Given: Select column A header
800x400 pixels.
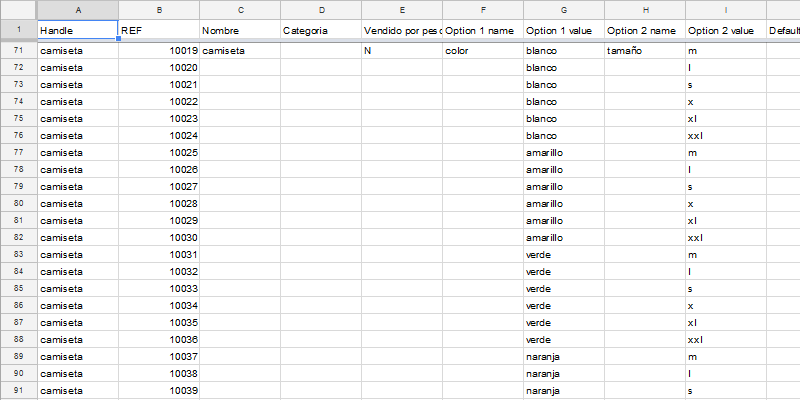Looking at the screenshot, I should click(78, 10).
